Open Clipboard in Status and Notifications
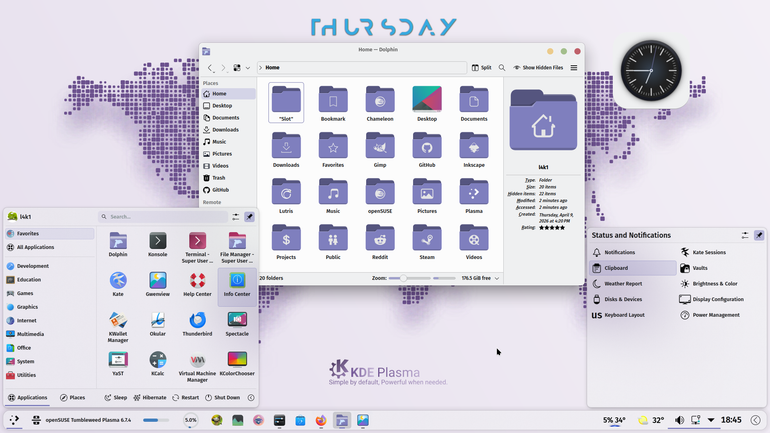 point(632,268)
